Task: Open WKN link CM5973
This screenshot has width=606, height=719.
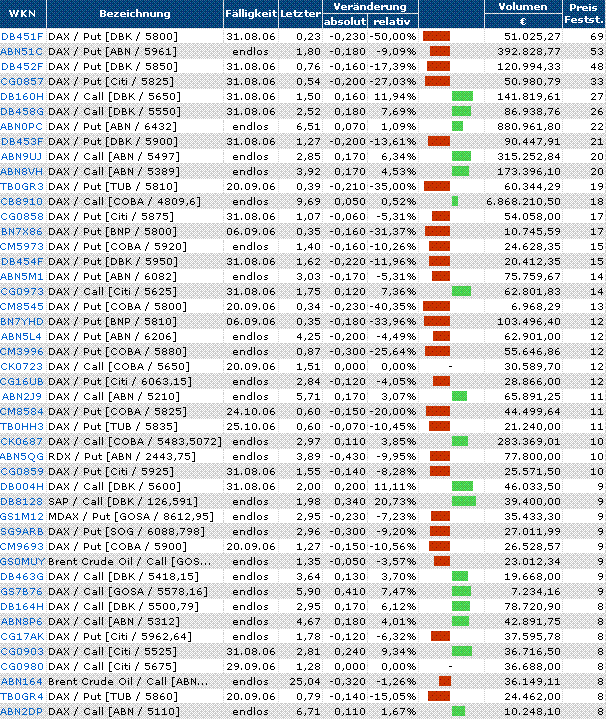Action: [x=22, y=246]
